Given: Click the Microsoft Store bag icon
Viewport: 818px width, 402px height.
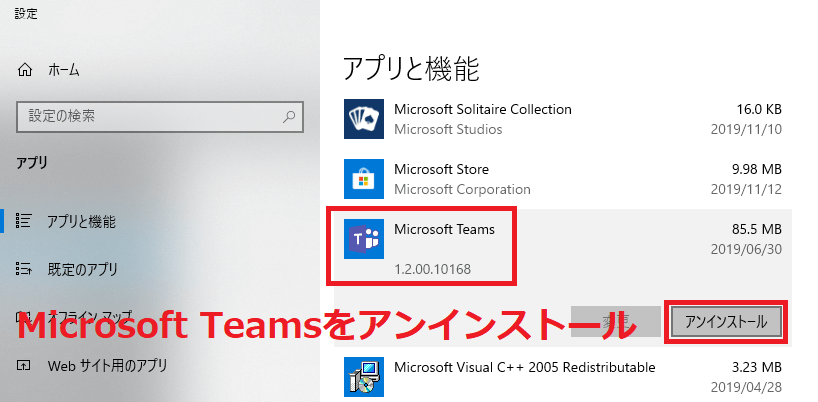Looking at the screenshot, I should click(x=364, y=179).
